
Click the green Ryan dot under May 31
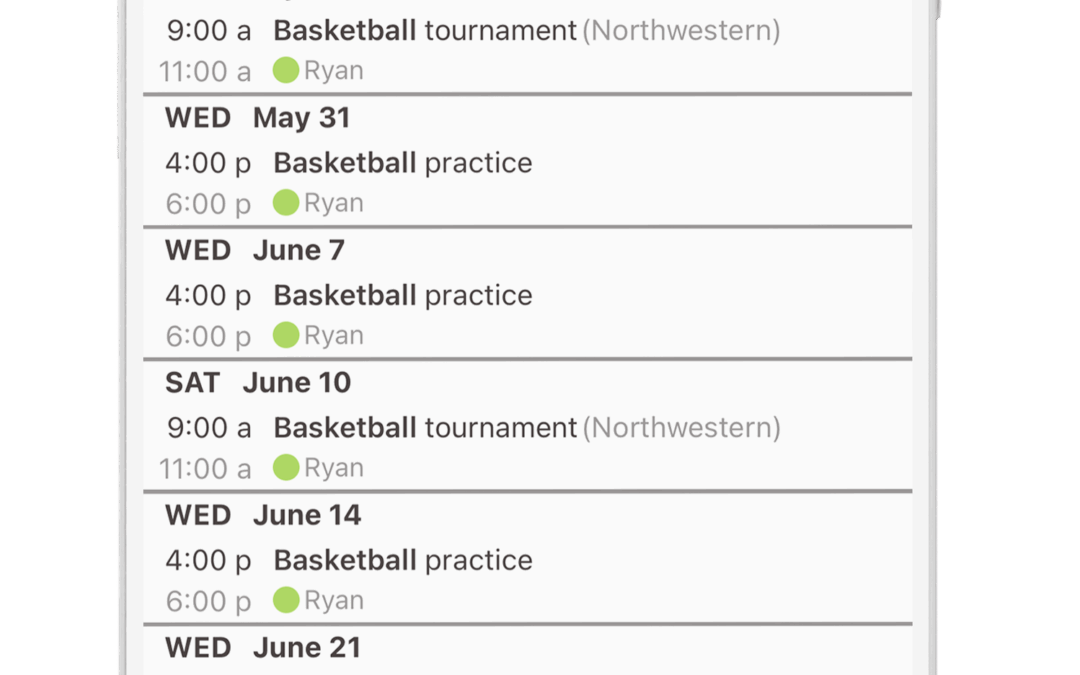tap(286, 202)
